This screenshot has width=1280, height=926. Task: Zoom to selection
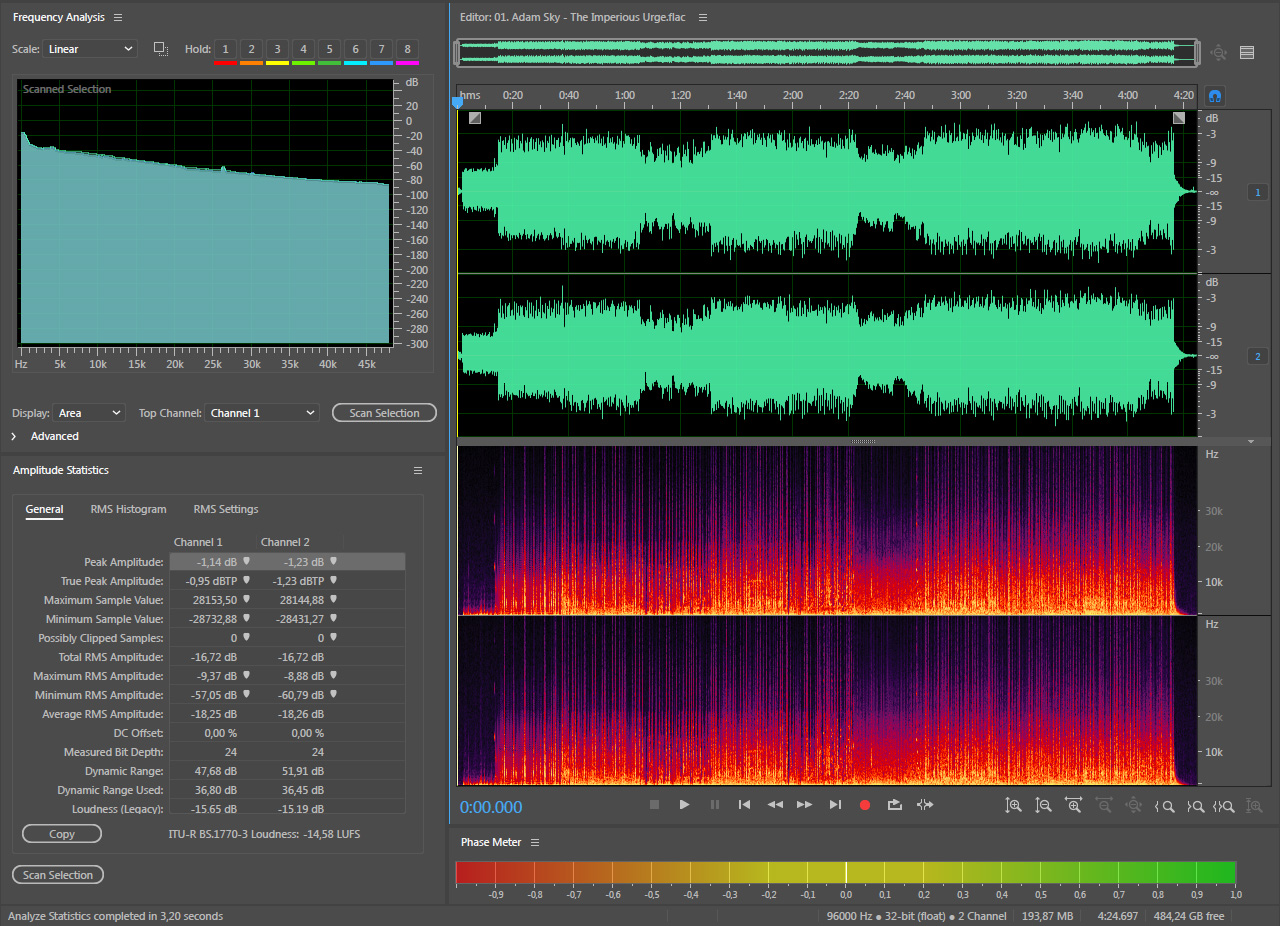(x=1225, y=805)
